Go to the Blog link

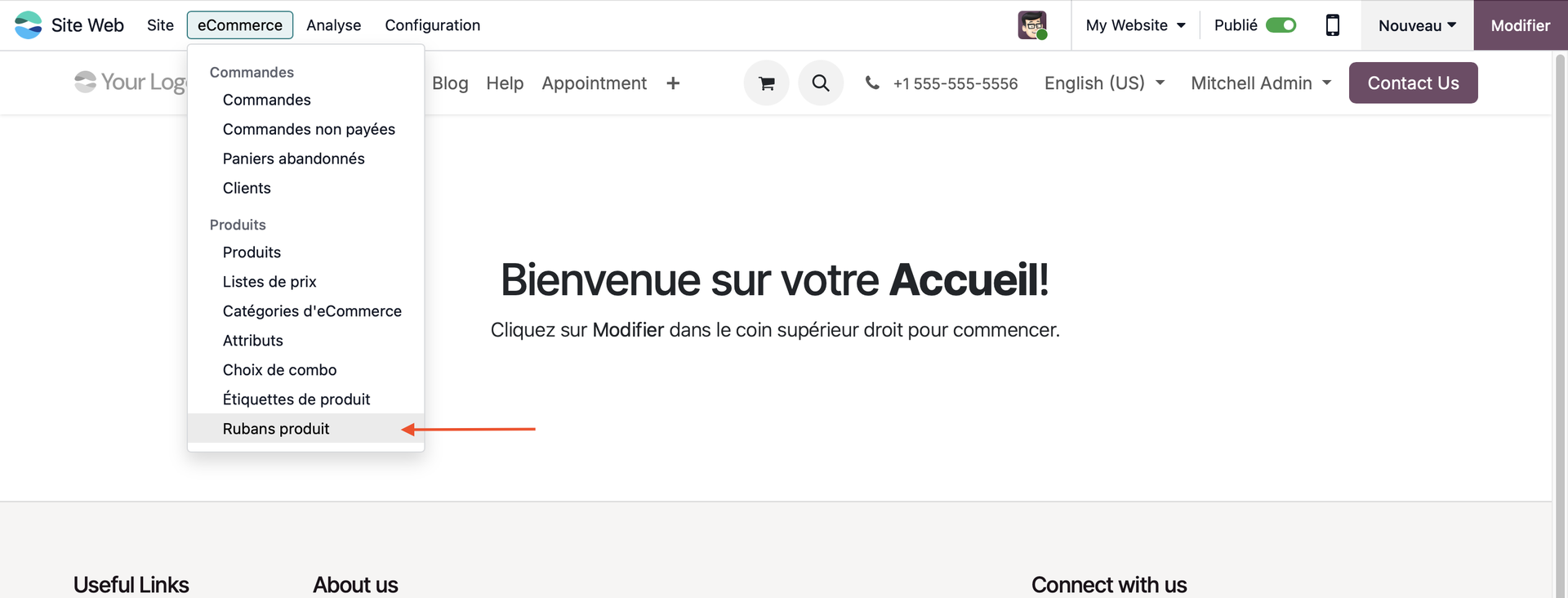click(450, 83)
